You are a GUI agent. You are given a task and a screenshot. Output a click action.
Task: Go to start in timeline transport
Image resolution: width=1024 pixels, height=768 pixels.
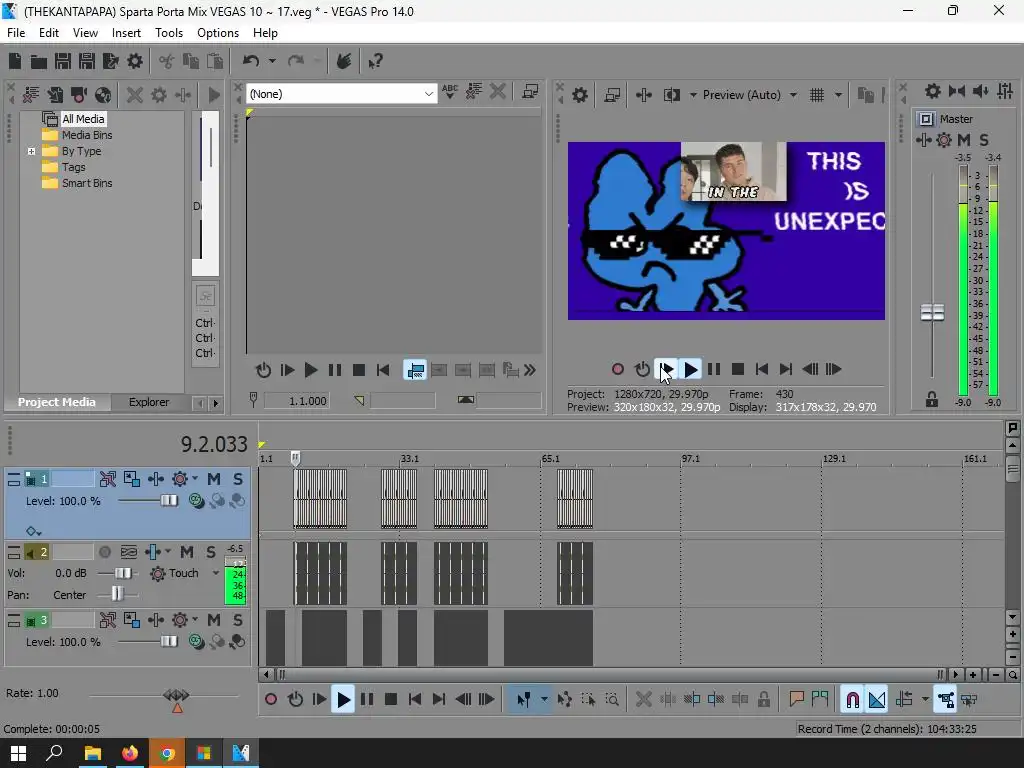pyautogui.click(x=415, y=699)
